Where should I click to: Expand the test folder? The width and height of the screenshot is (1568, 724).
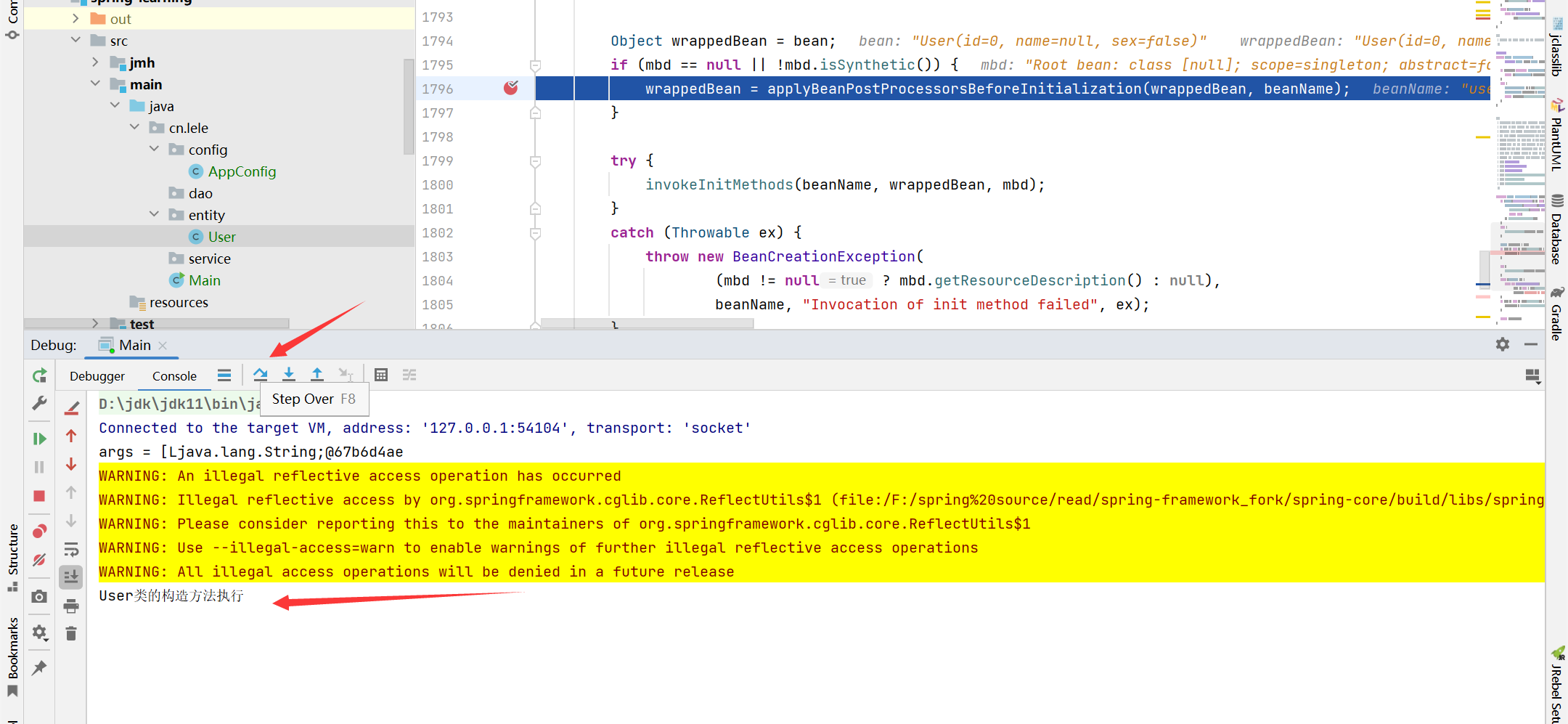coord(95,323)
